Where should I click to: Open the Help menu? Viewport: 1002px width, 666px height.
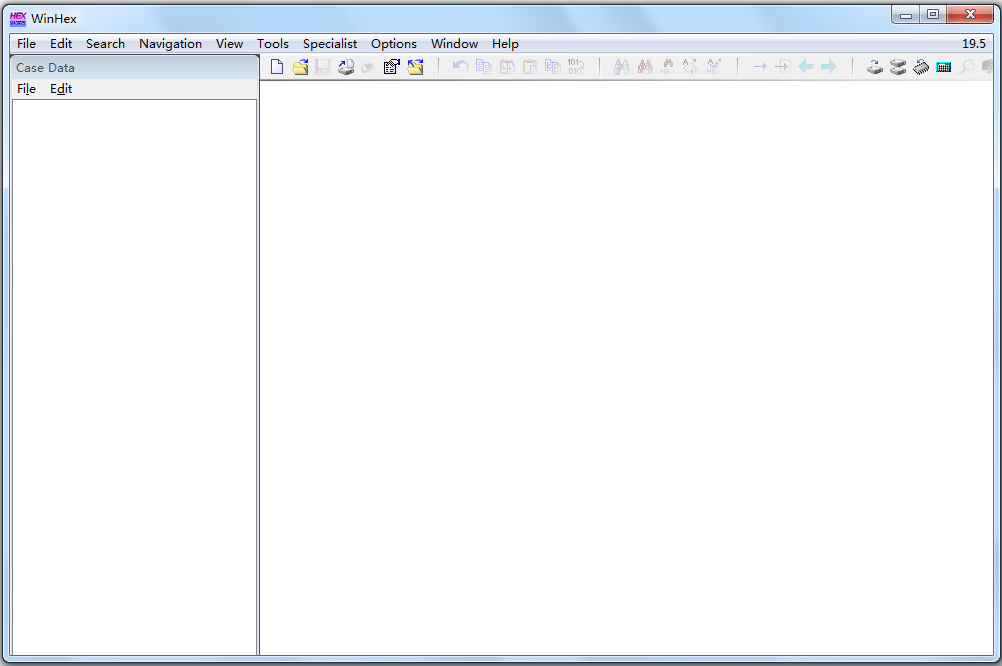(x=505, y=43)
